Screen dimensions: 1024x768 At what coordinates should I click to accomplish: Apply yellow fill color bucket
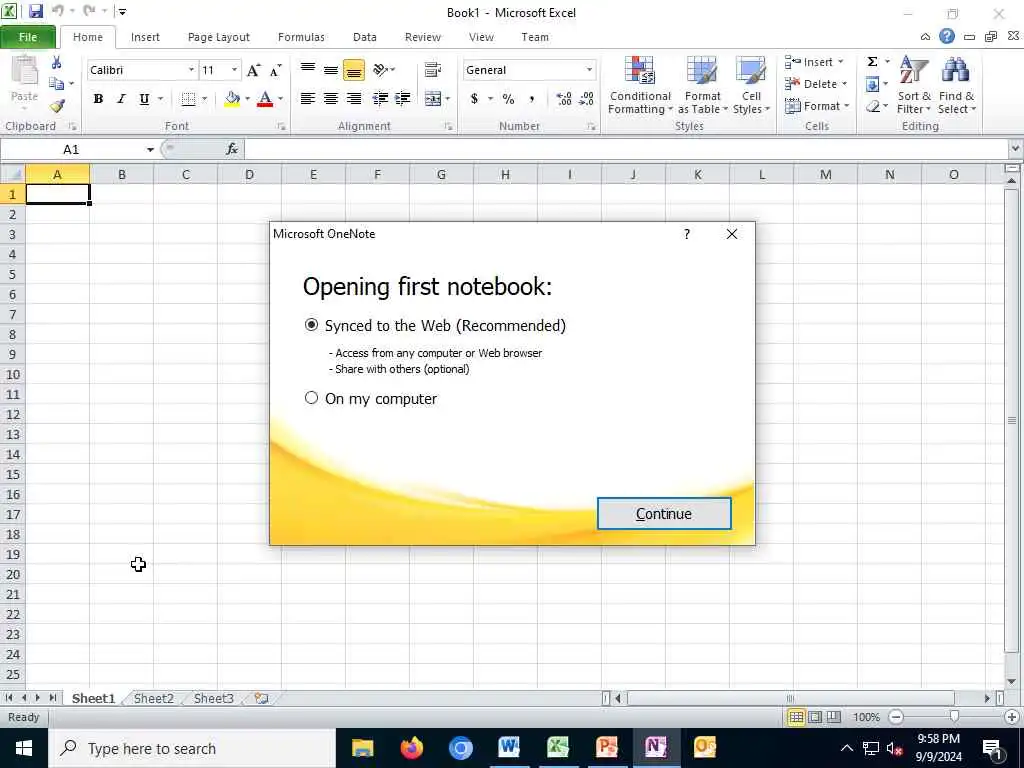click(x=232, y=99)
